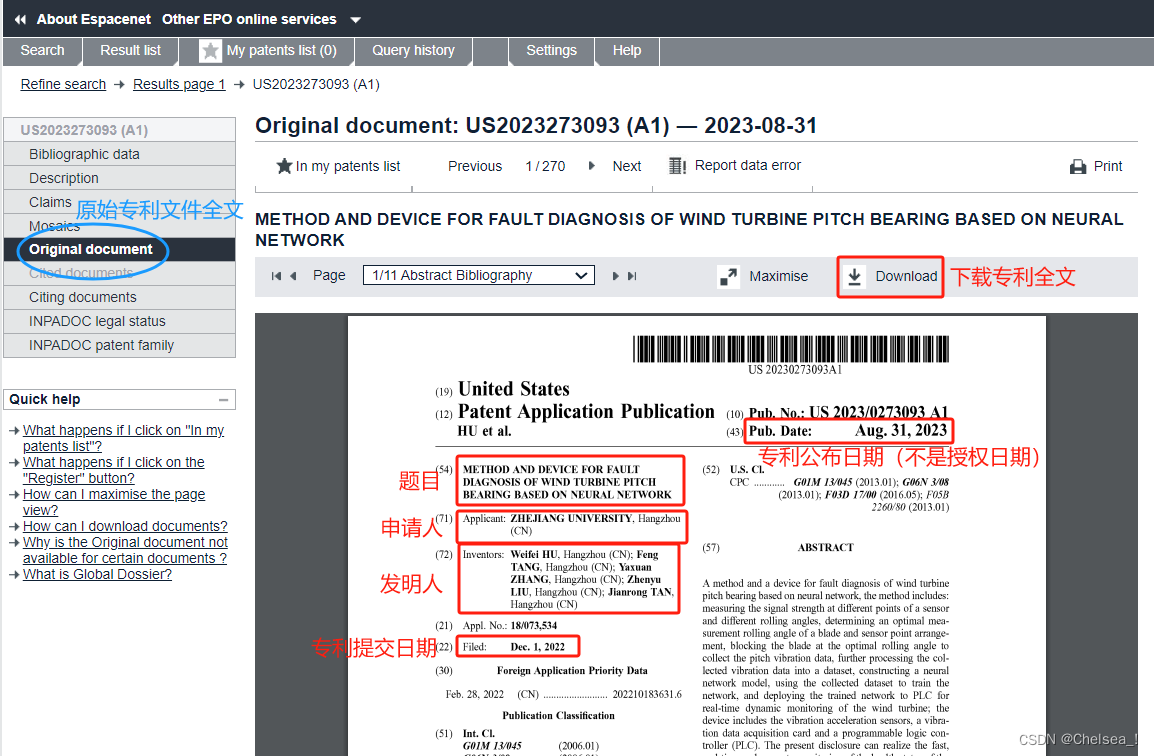The height and width of the screenshot is (756, 1154).
Task: Open How can I download documents link
Action: [x=125, y=526]
